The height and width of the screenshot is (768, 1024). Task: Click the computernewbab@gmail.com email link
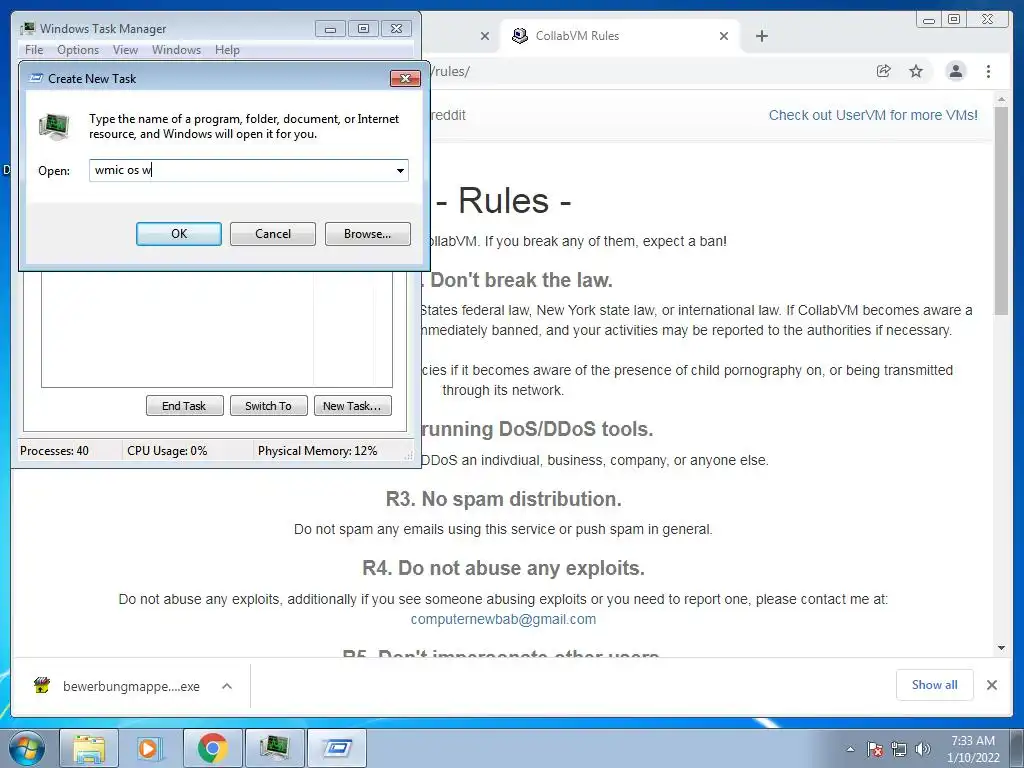point(503,619)
